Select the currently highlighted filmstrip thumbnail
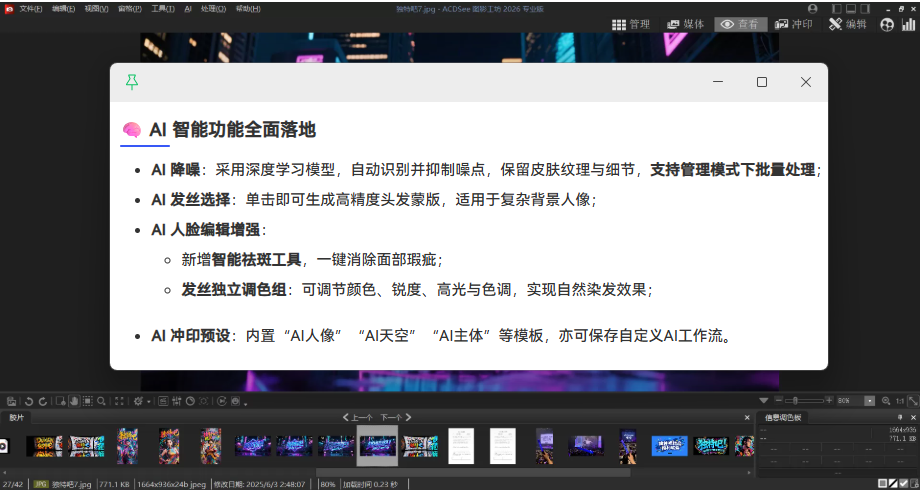The image size is (923, 490). (x=377, y=446)
